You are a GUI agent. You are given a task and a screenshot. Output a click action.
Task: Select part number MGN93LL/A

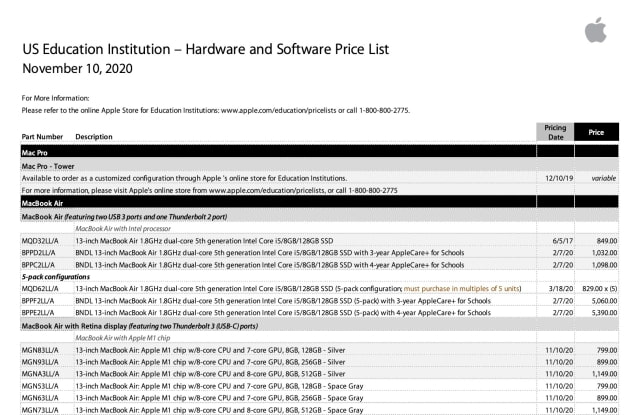tap(40, 362)
